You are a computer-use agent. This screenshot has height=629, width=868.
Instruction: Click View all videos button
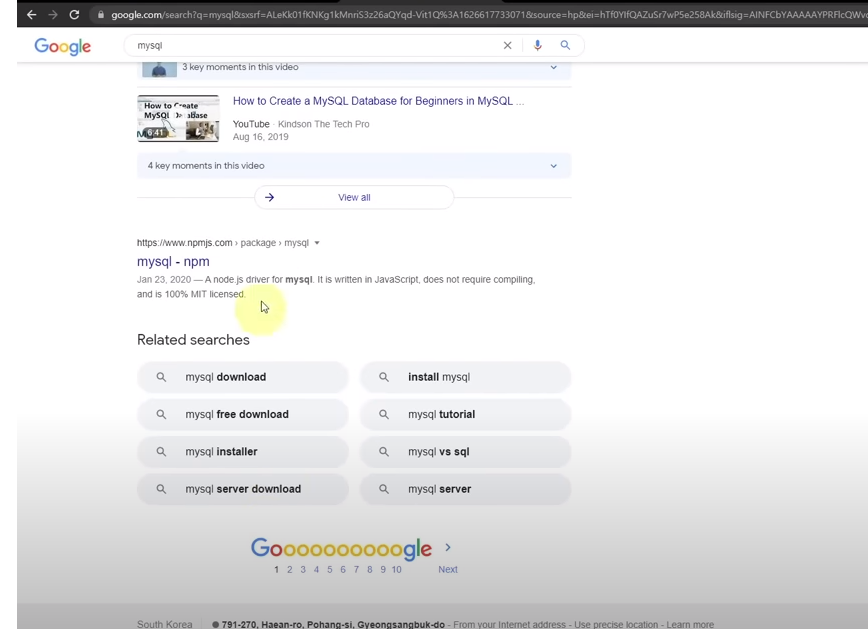tap(354, 197)
